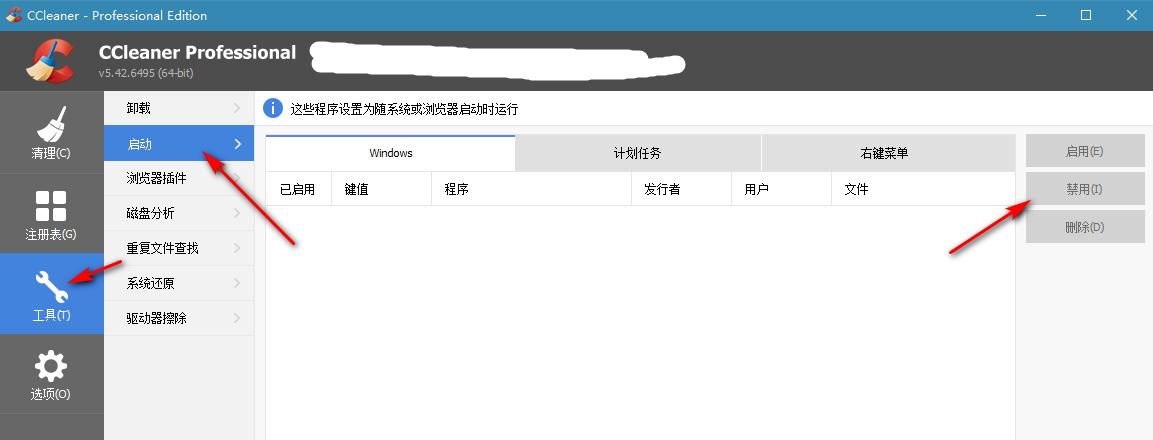Click the chevron beside 系统还原
Viewport: 1153px width, 440px height.
pyautogui.click(x=237, y=283)
